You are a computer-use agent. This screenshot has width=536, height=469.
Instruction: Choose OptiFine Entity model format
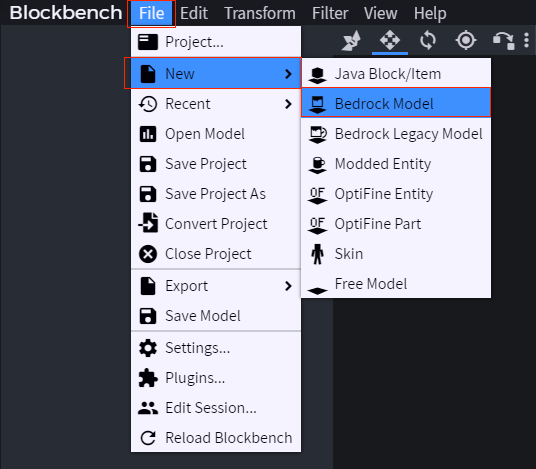[396, 194]
